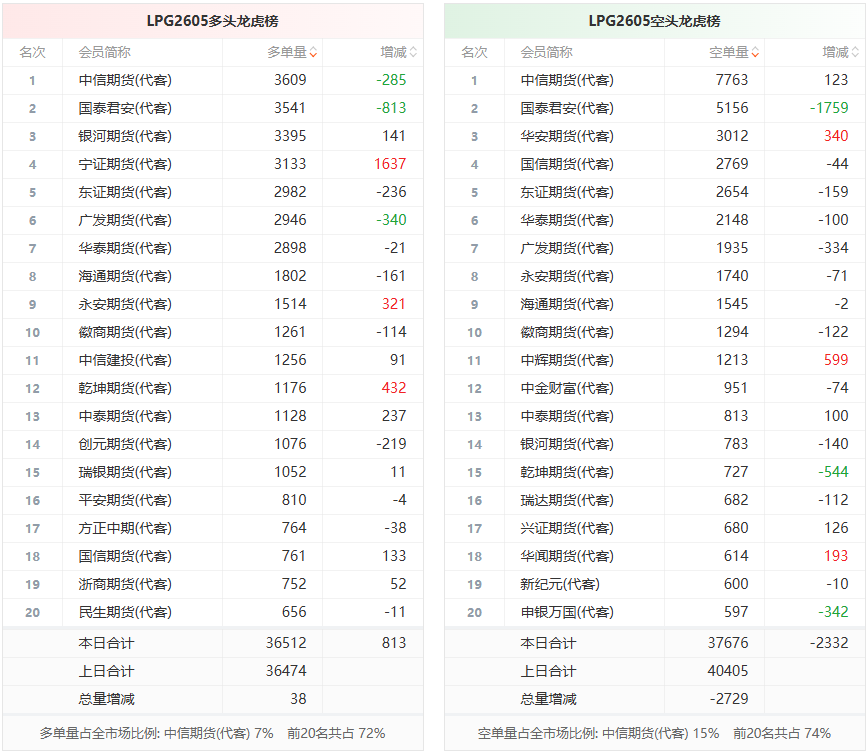Select 中信建投(代客) row name
The image size is (868, 753).
125,360
